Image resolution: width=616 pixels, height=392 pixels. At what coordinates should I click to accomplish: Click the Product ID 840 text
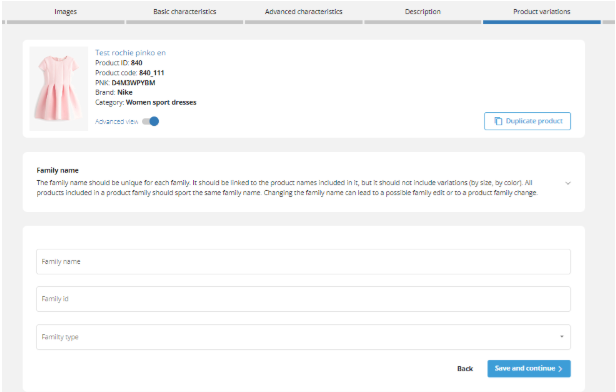(119, 63)
